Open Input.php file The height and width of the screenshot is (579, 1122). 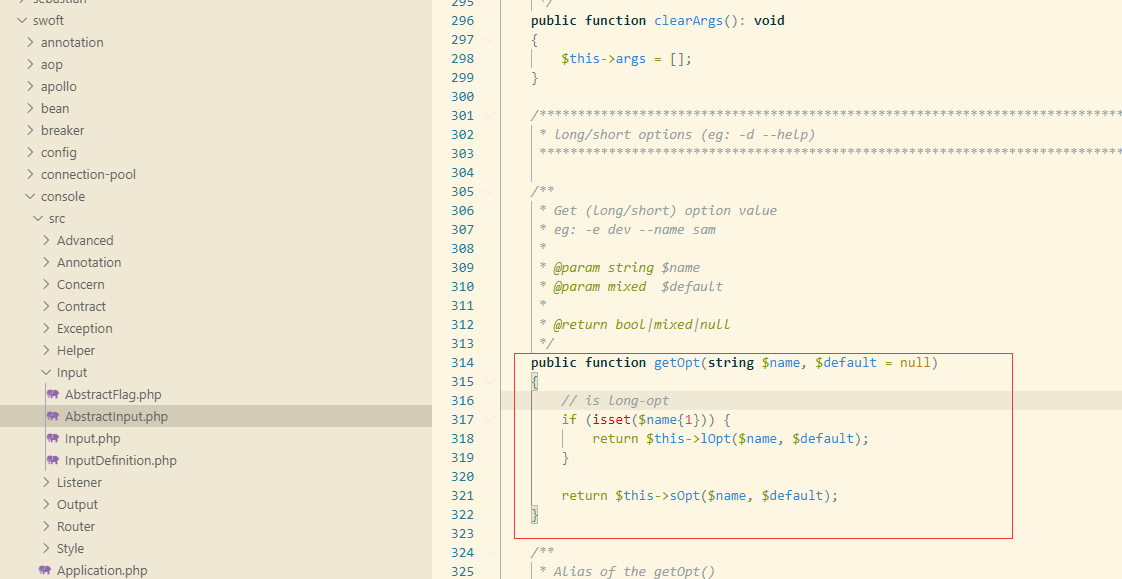(93, 438)
